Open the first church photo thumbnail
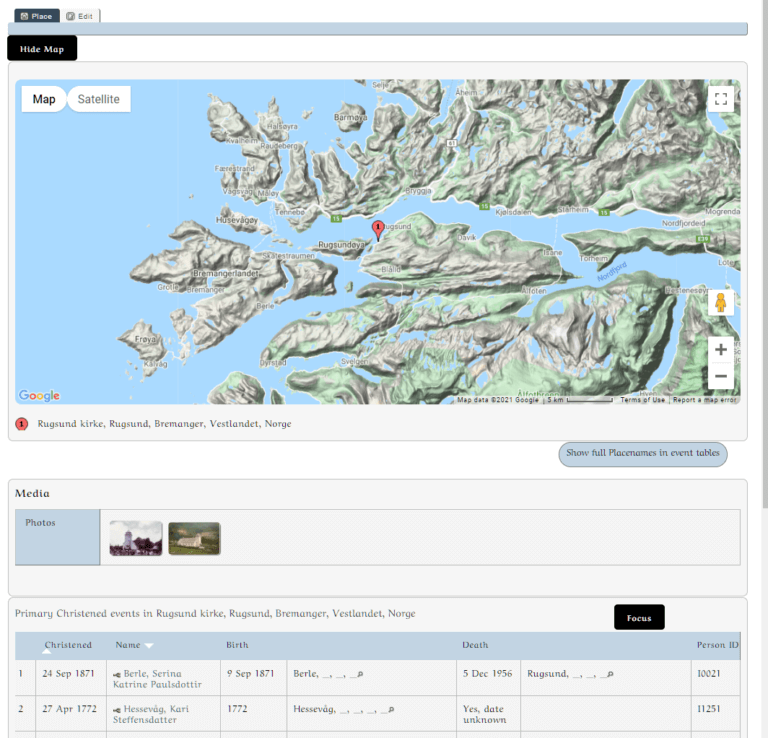Viewport: 768px width, 738px height. (136, 538)
